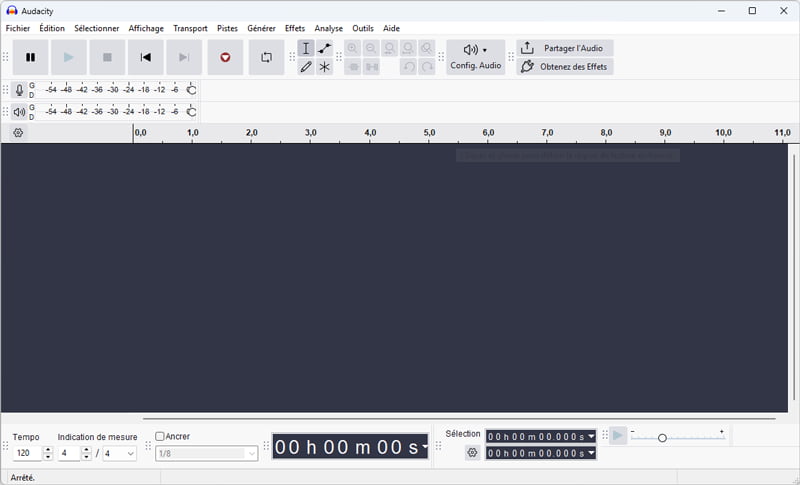The width and height of the screenshot is (800, 485).
Task: Open the Config. Audio dropdown
Action: pyautogui.click(x=476, y=57)
